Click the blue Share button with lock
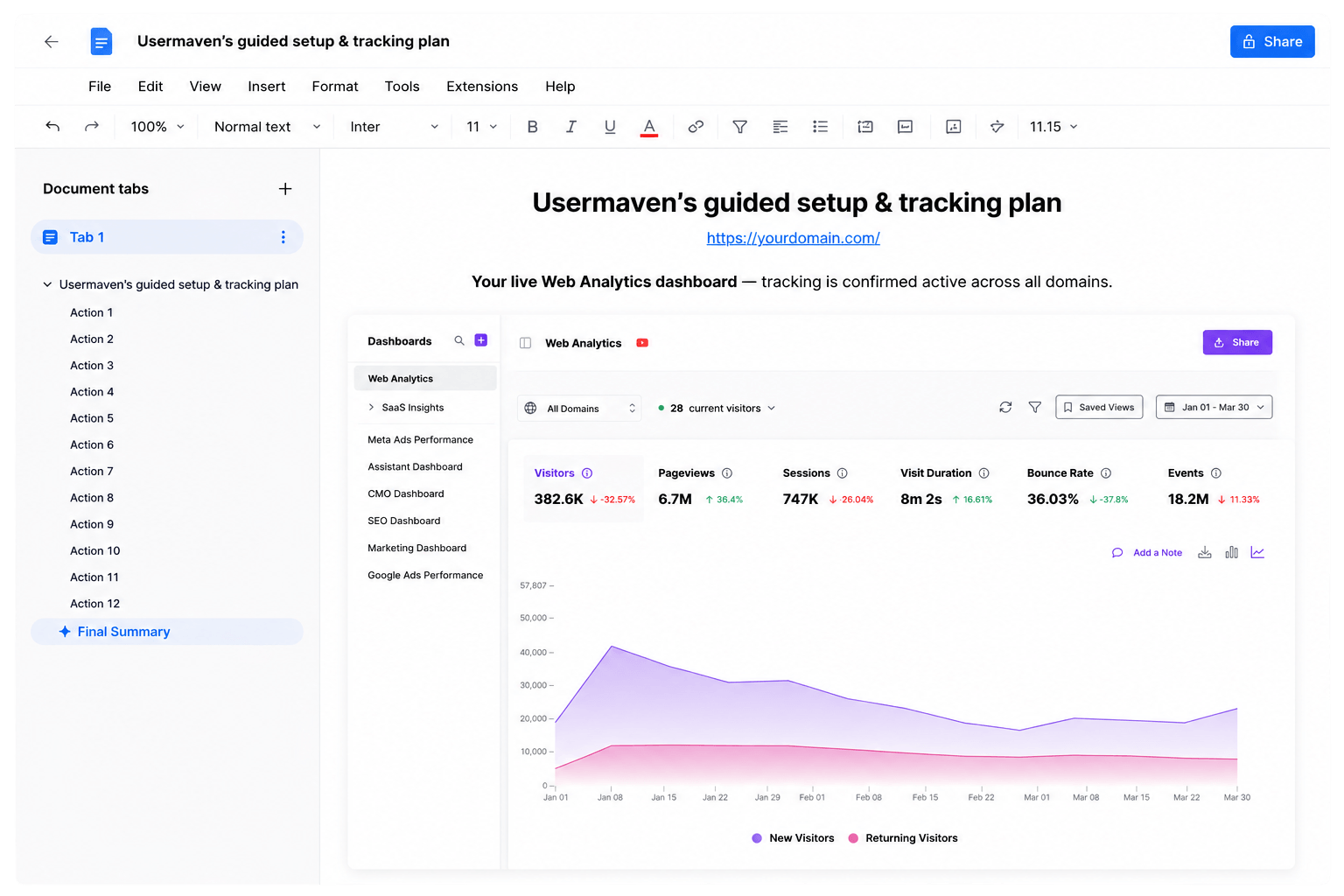1344x896 pixels. click(1272, 41)
